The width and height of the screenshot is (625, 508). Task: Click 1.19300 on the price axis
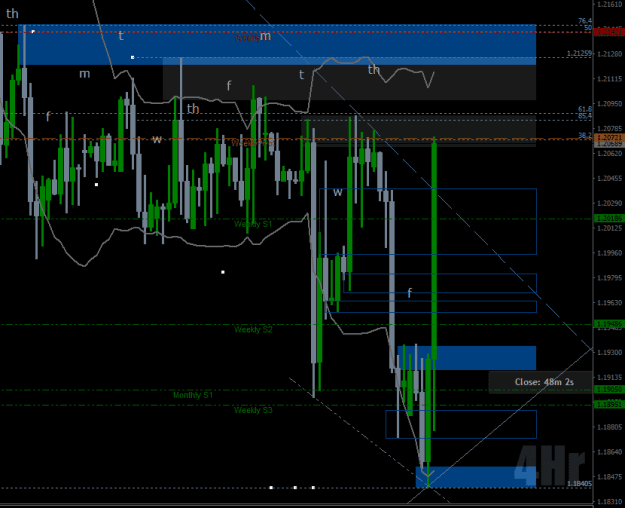(x=610, y=352)
